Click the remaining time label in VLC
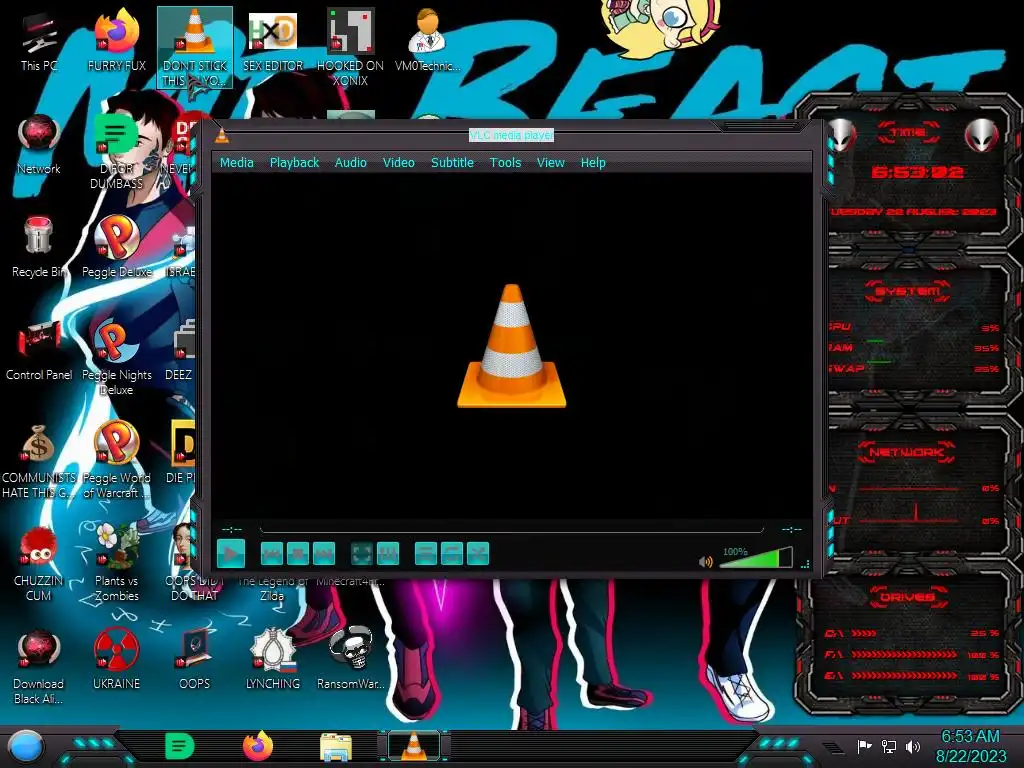 [x=792, y=529]
